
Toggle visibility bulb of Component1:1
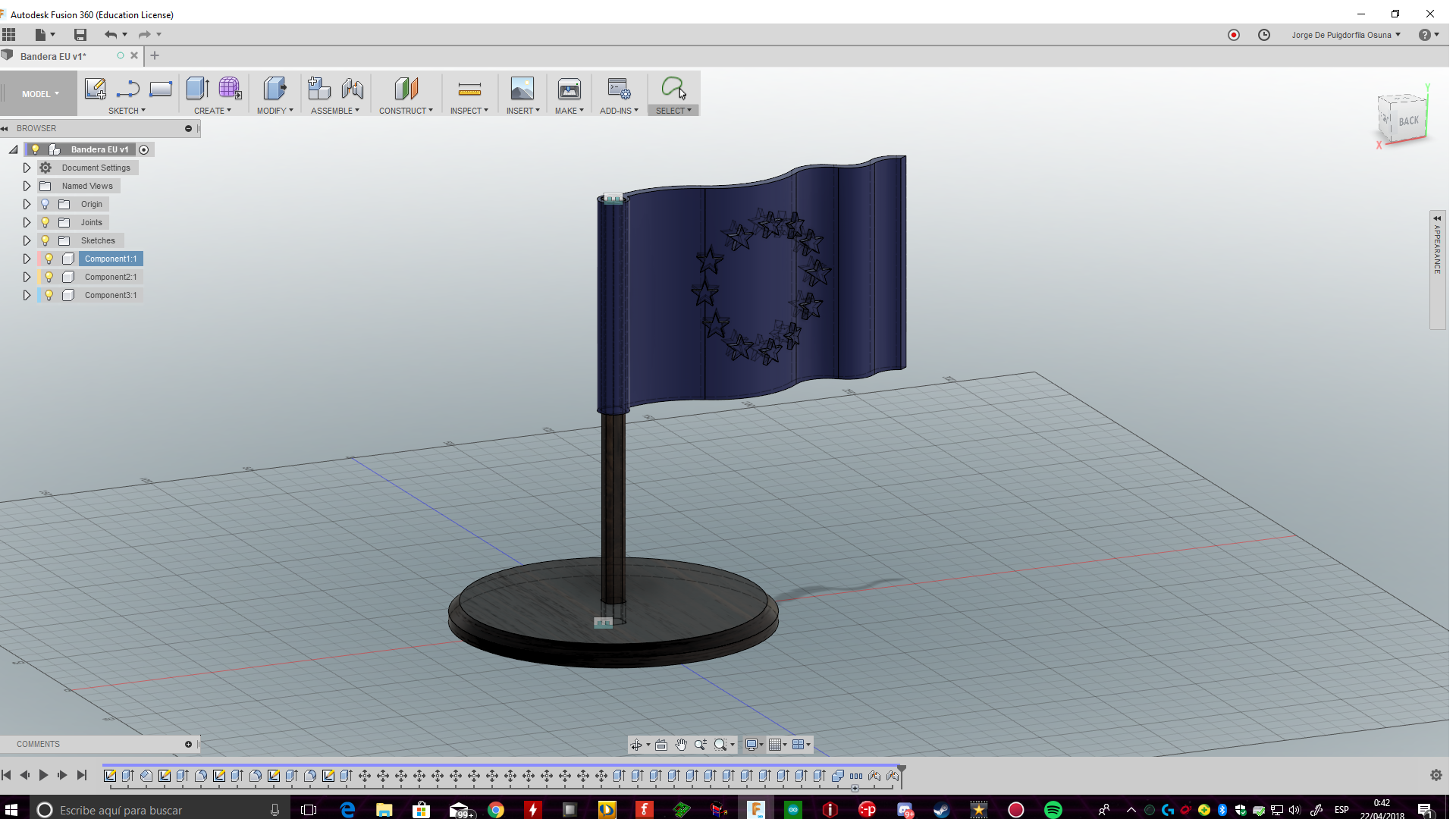tap(49, 259)
